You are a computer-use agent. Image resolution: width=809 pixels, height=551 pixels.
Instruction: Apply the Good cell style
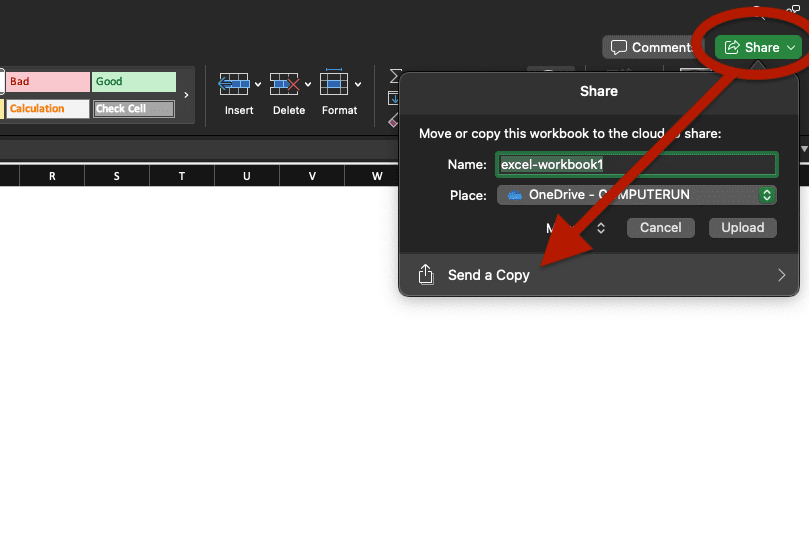(133, 82)
